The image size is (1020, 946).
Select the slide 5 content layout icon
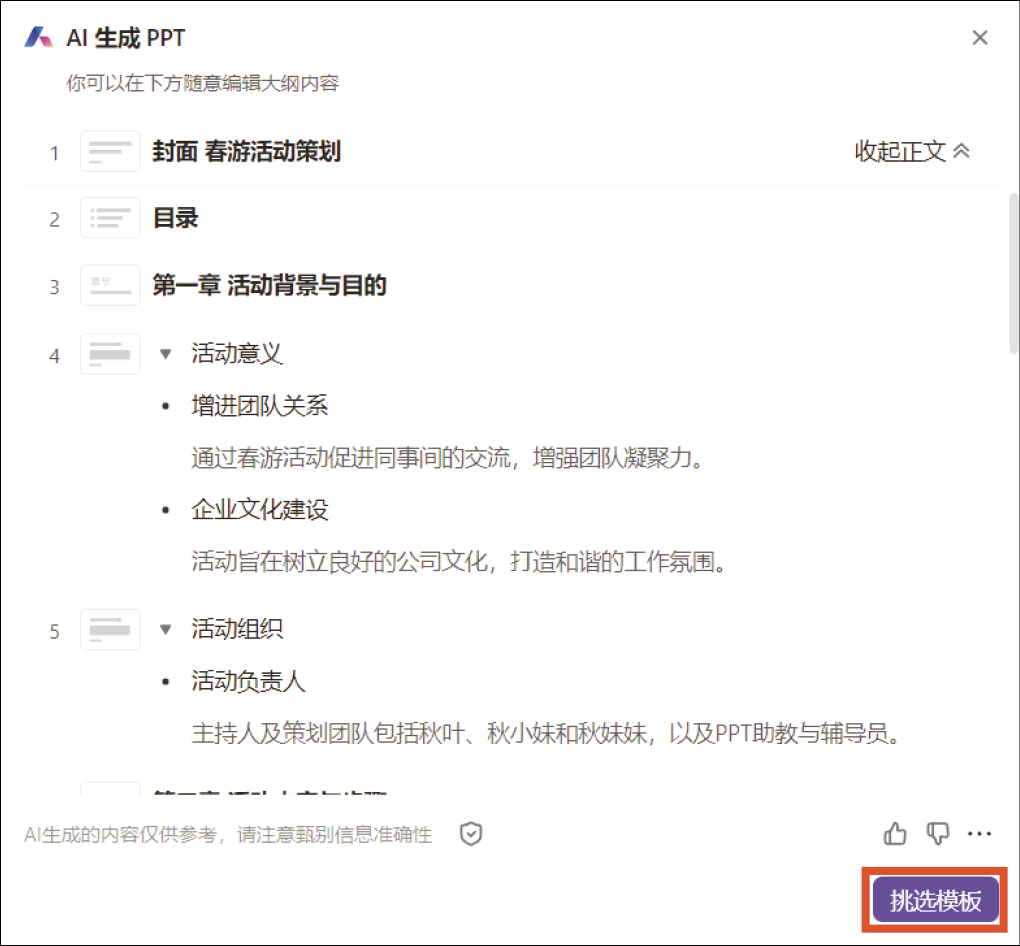(x=110, y=630)
